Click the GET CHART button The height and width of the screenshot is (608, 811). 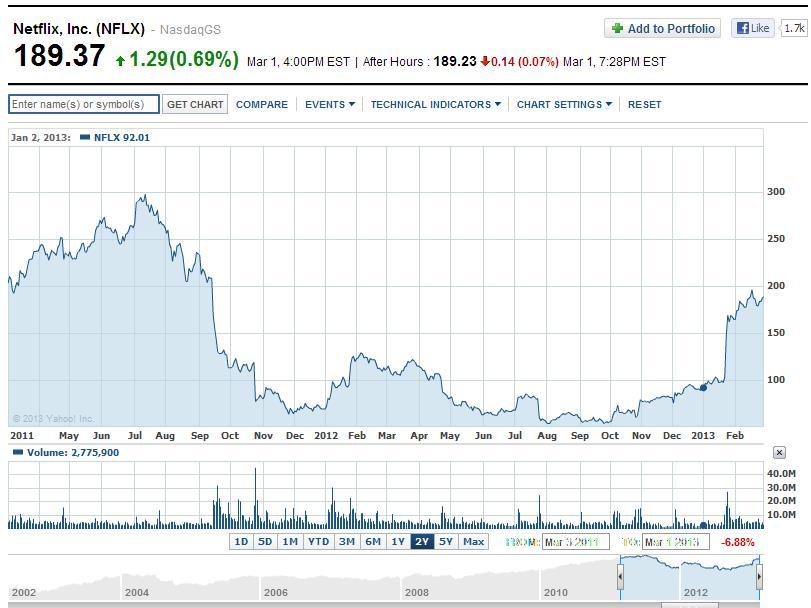[x=195, y=104]
